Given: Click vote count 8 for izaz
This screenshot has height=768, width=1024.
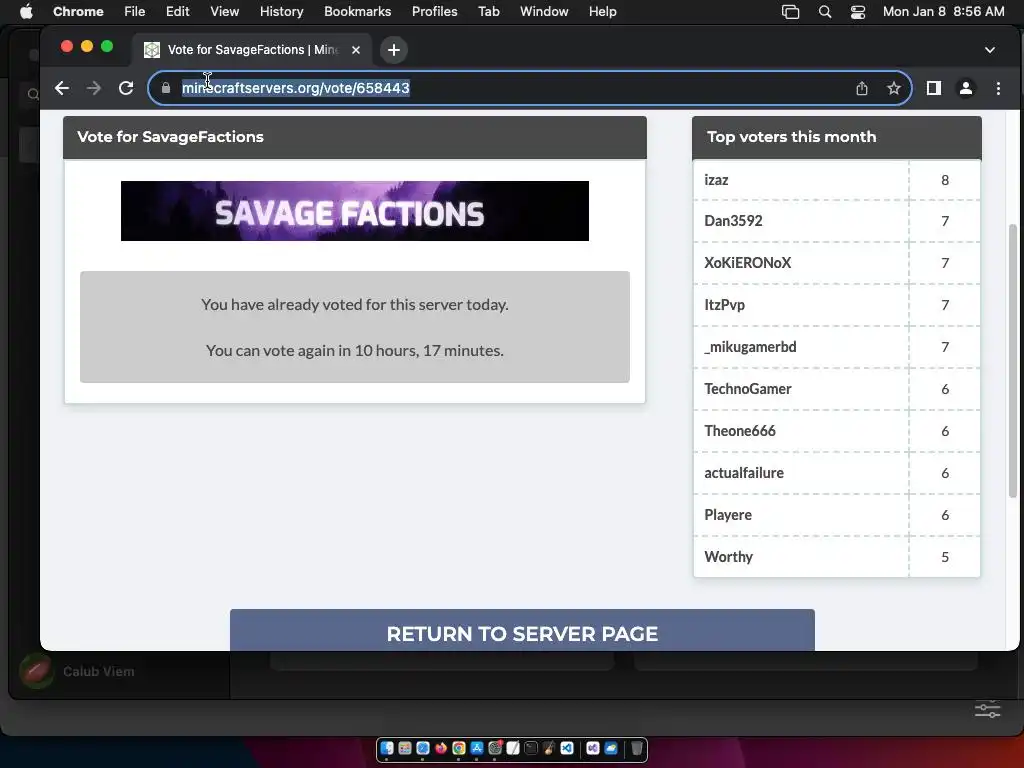Looking at the screenshot, I should click(945, 180).
